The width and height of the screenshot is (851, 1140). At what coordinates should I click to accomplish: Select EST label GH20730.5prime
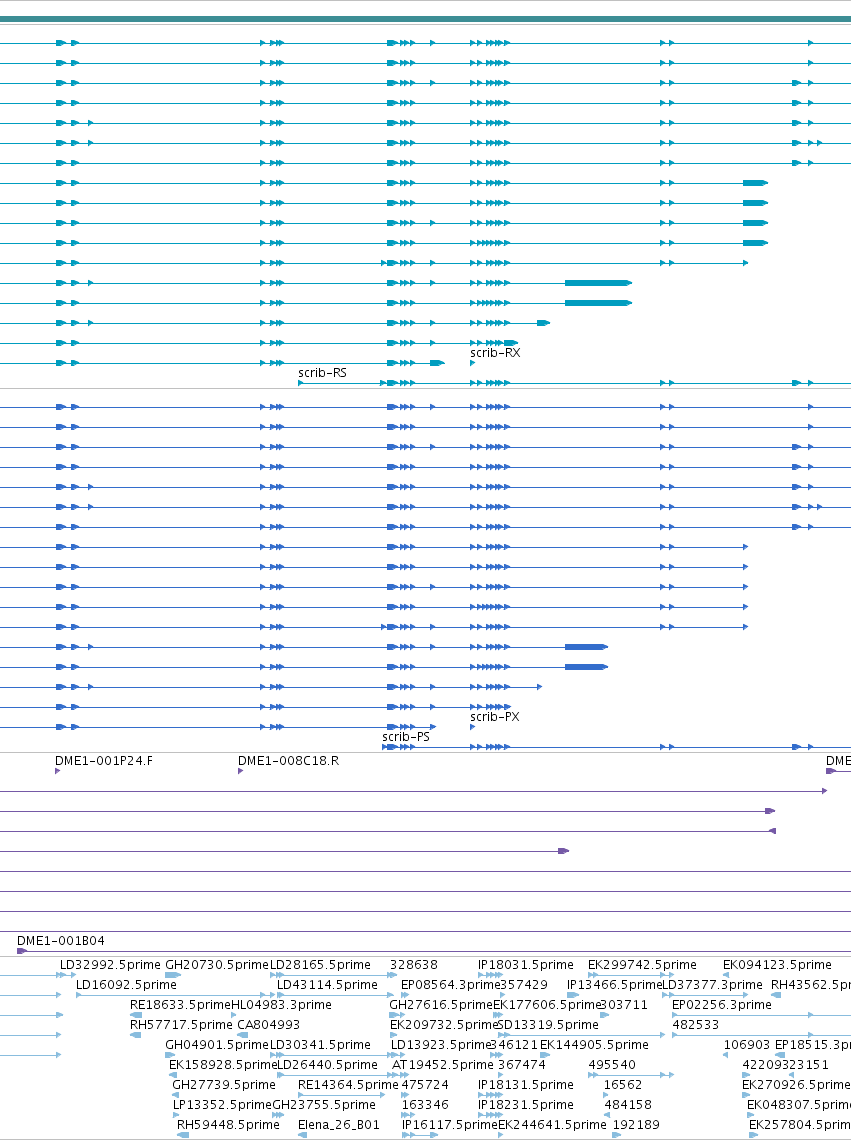(217, 965)
